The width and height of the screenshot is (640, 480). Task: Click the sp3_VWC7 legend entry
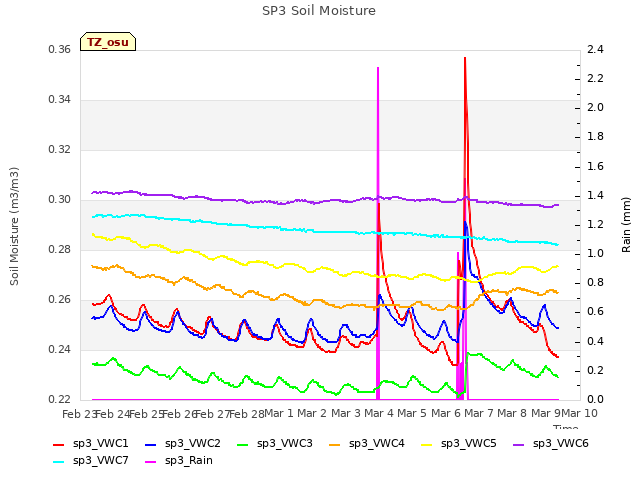pos(91,460)
